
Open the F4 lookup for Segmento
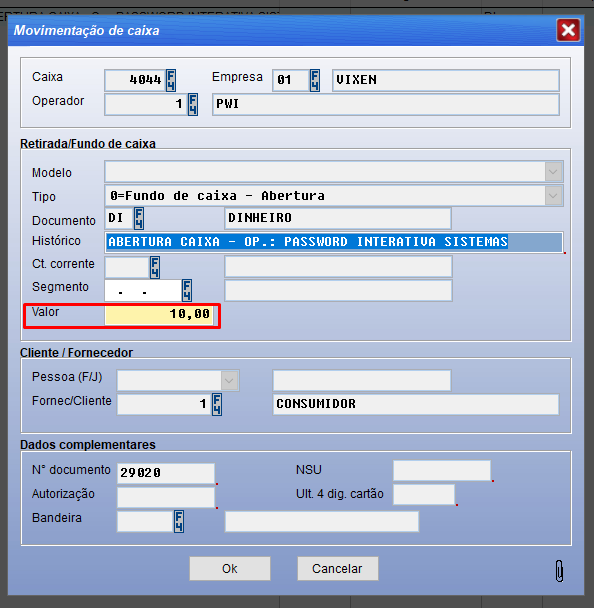(x=186, y=290)
